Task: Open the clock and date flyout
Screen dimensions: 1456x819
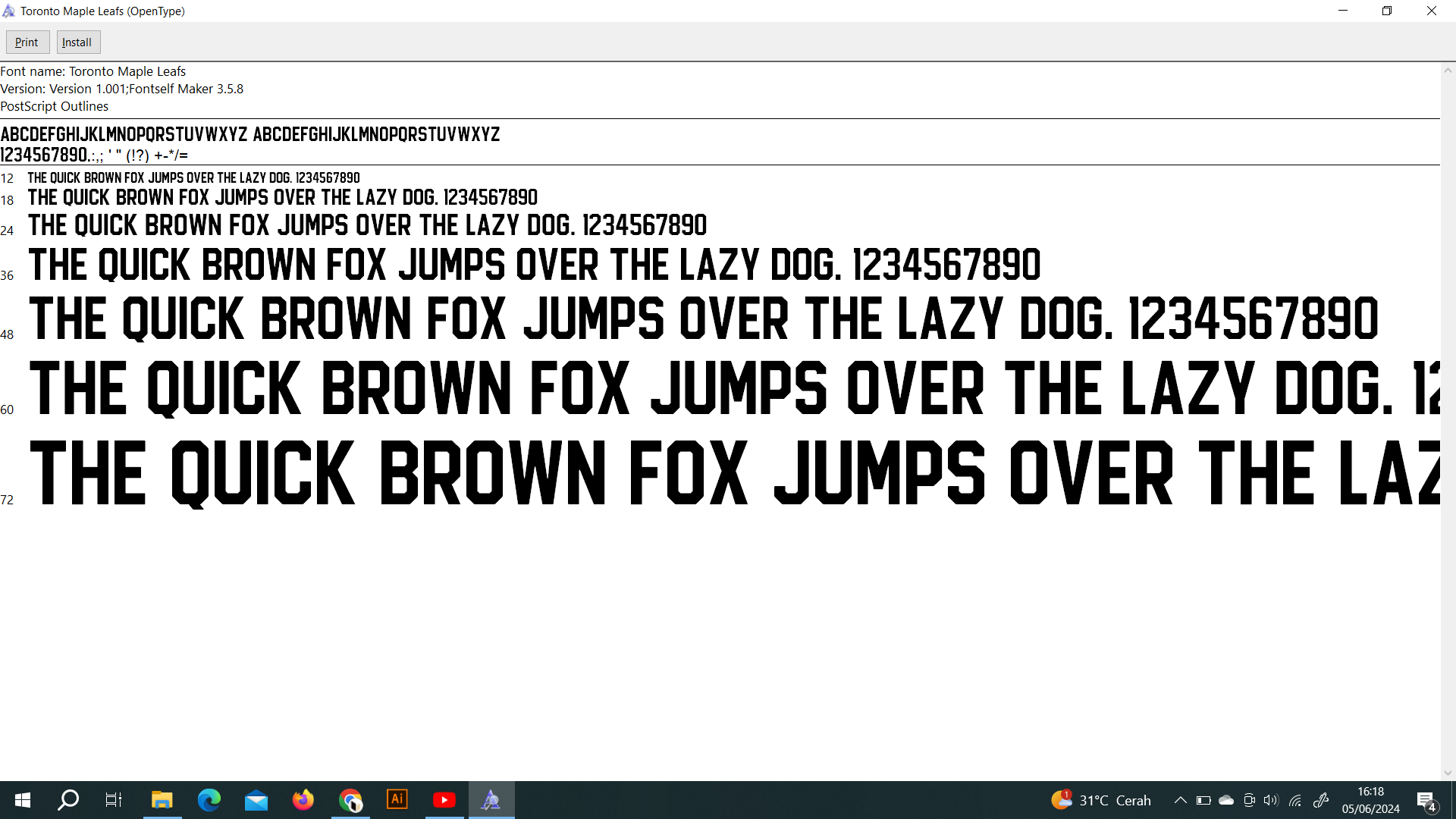Action: pyautogui.click(x=1370, y=800)
